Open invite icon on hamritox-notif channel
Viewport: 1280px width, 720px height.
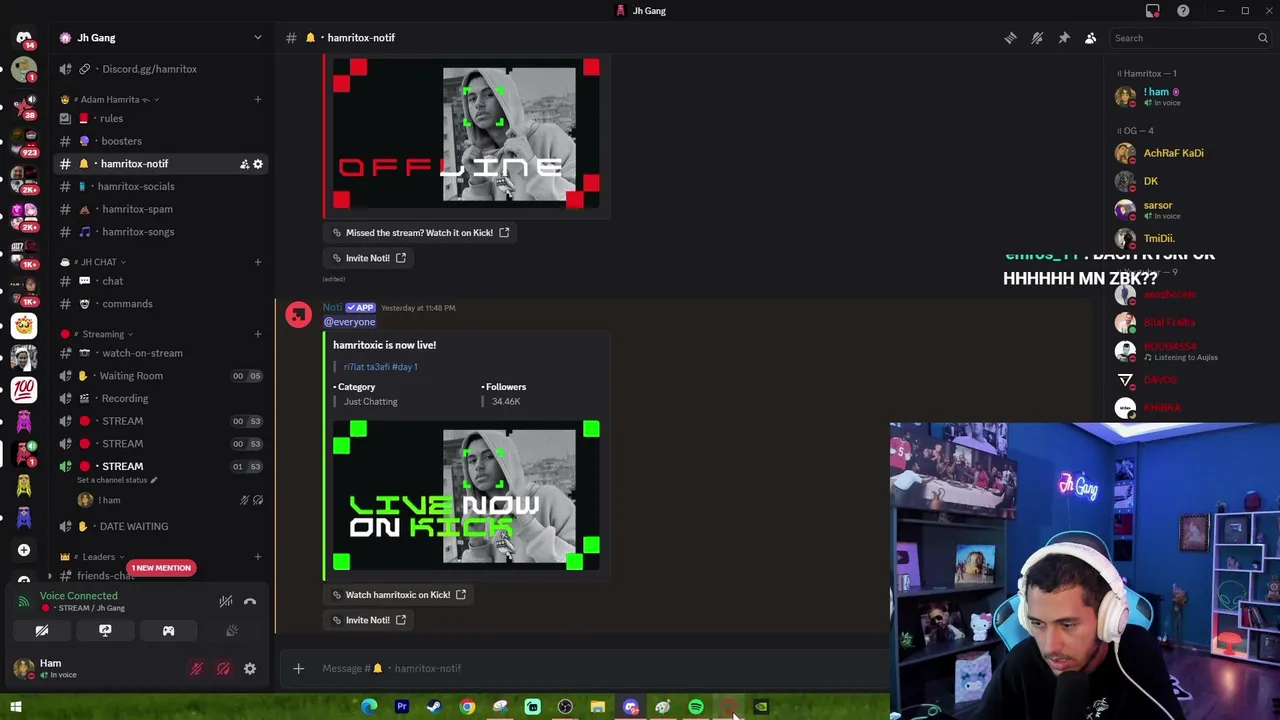coord(244,164)
